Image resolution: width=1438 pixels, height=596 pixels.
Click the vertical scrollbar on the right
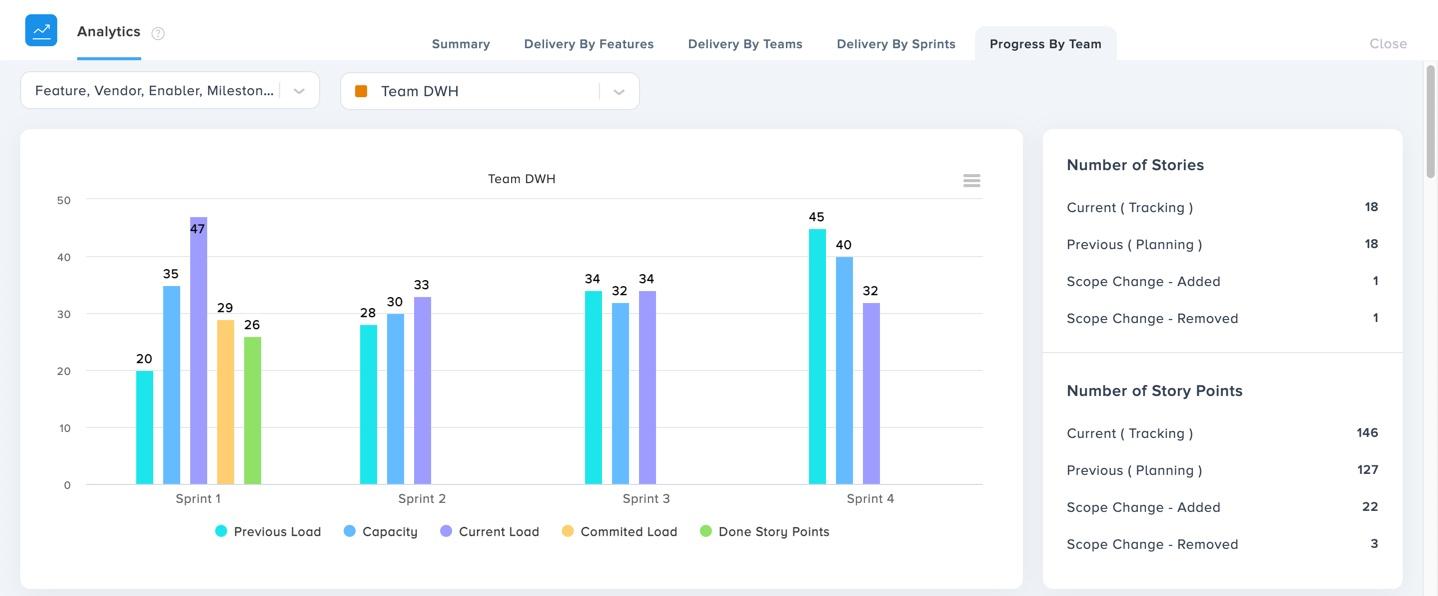tap(1430, 120)
